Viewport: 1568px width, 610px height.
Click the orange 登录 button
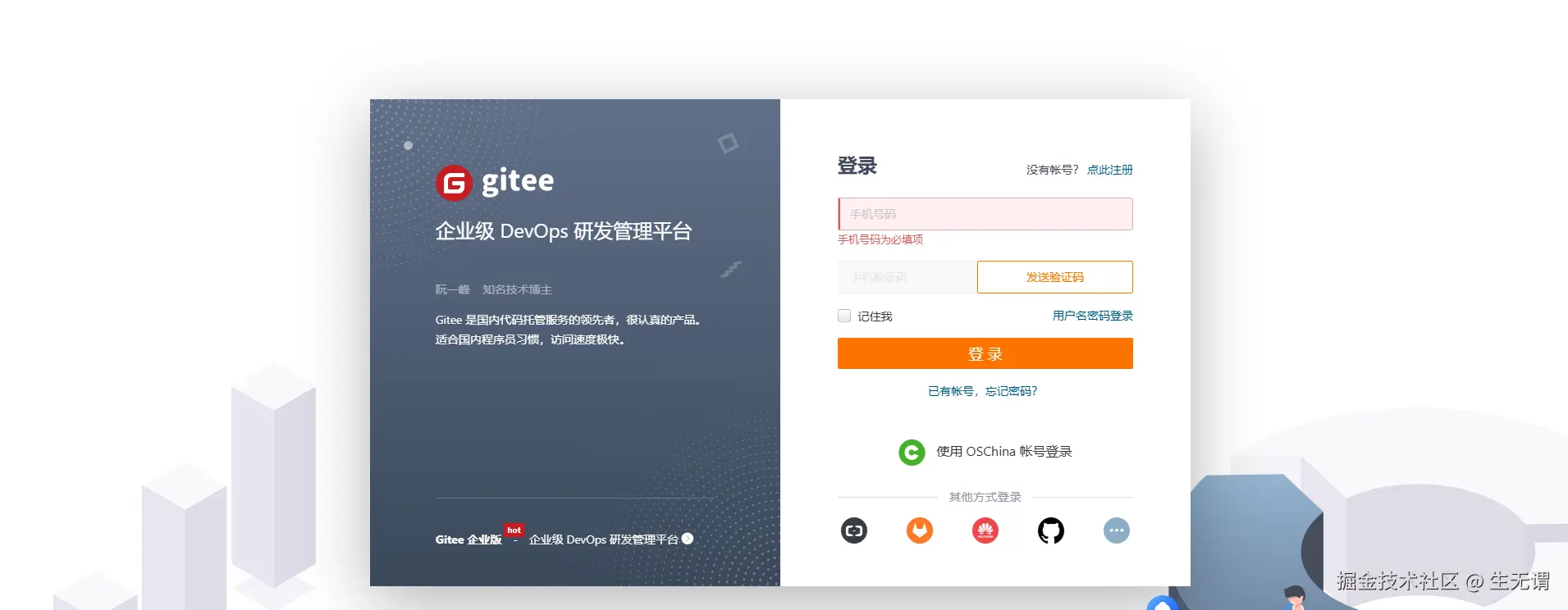coord(985,353)
